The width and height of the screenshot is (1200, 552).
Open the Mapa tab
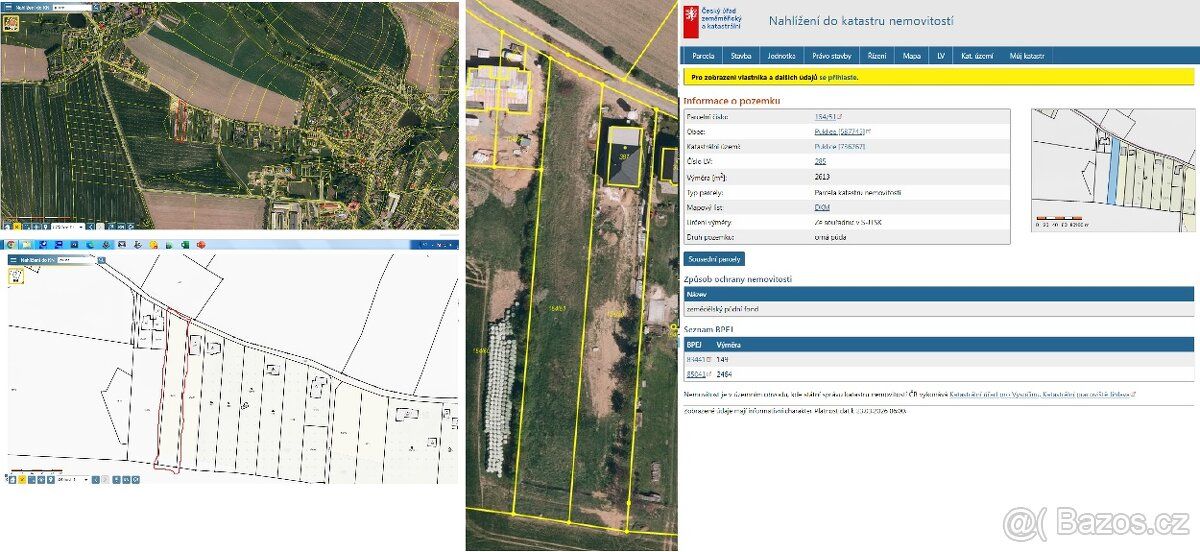[912, 57]
